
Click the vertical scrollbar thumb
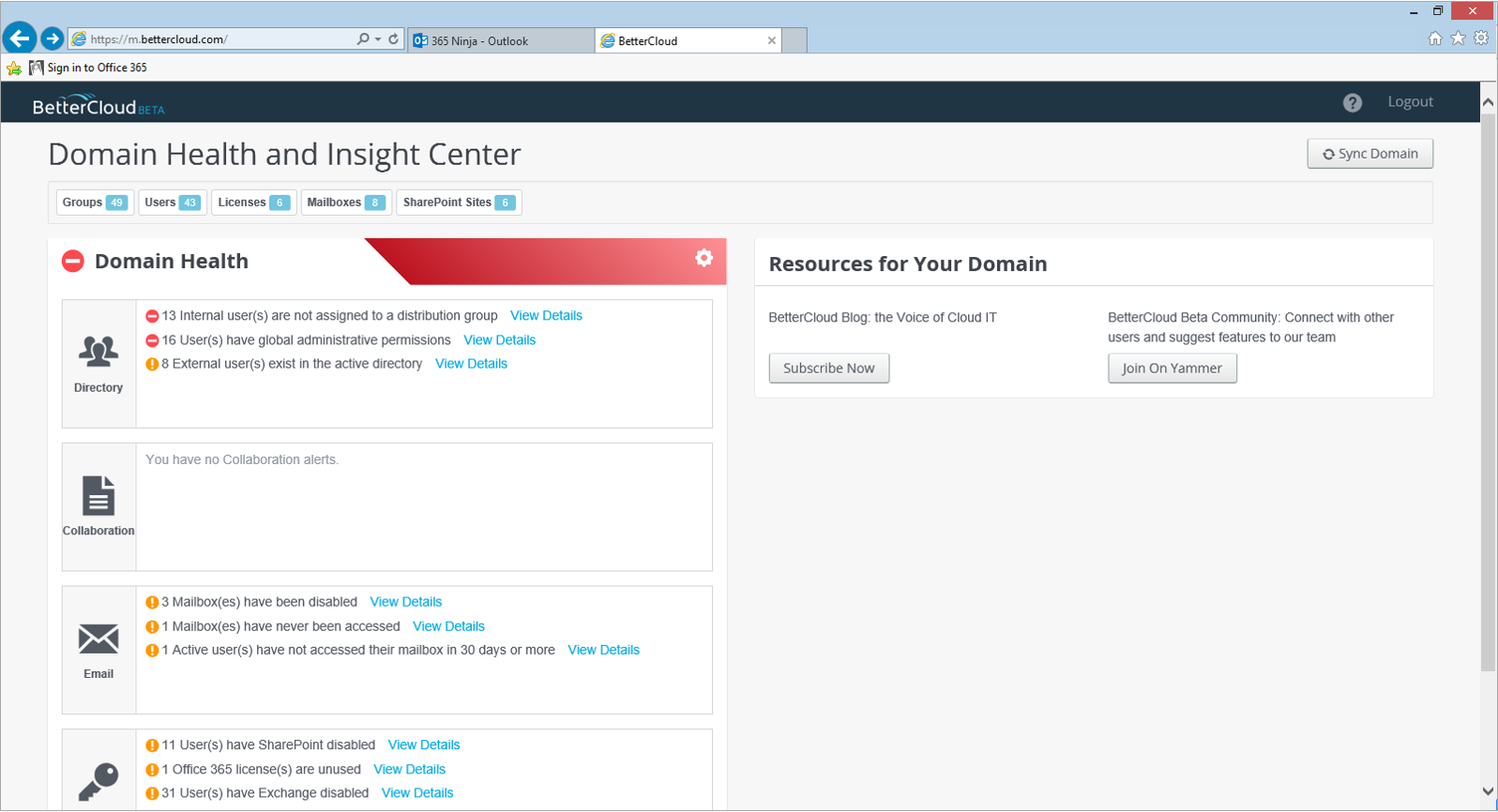1488,392
